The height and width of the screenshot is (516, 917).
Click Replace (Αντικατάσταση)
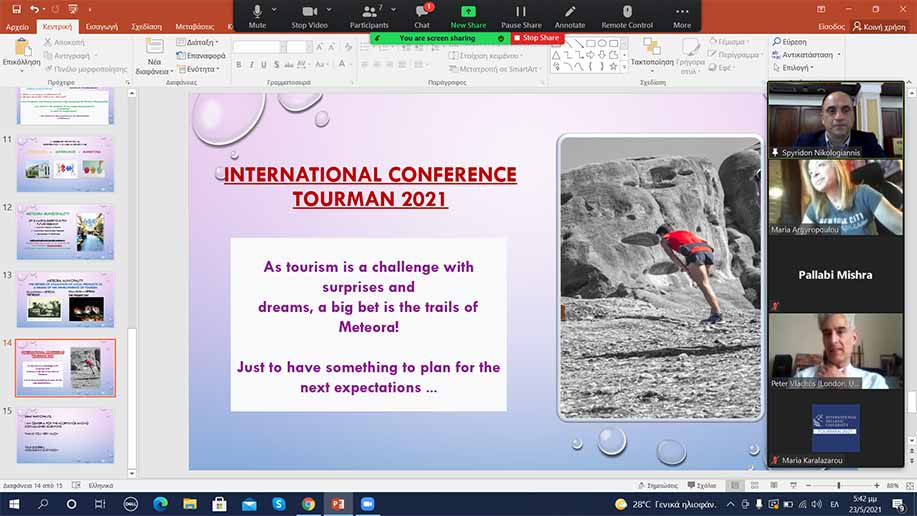pyautogui.click(x=802, y=54)
